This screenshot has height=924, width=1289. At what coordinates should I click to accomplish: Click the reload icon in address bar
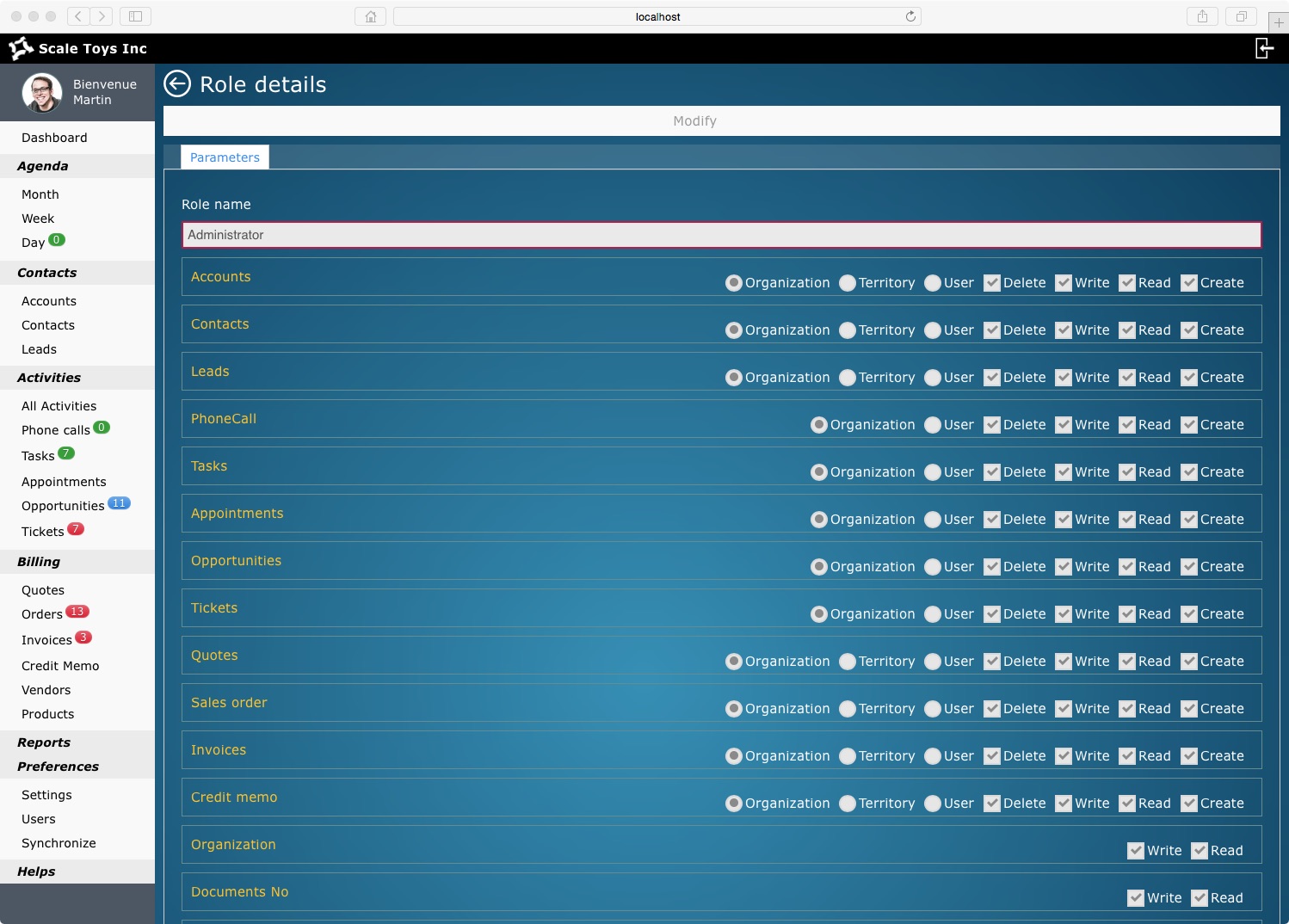coord(910,16)
